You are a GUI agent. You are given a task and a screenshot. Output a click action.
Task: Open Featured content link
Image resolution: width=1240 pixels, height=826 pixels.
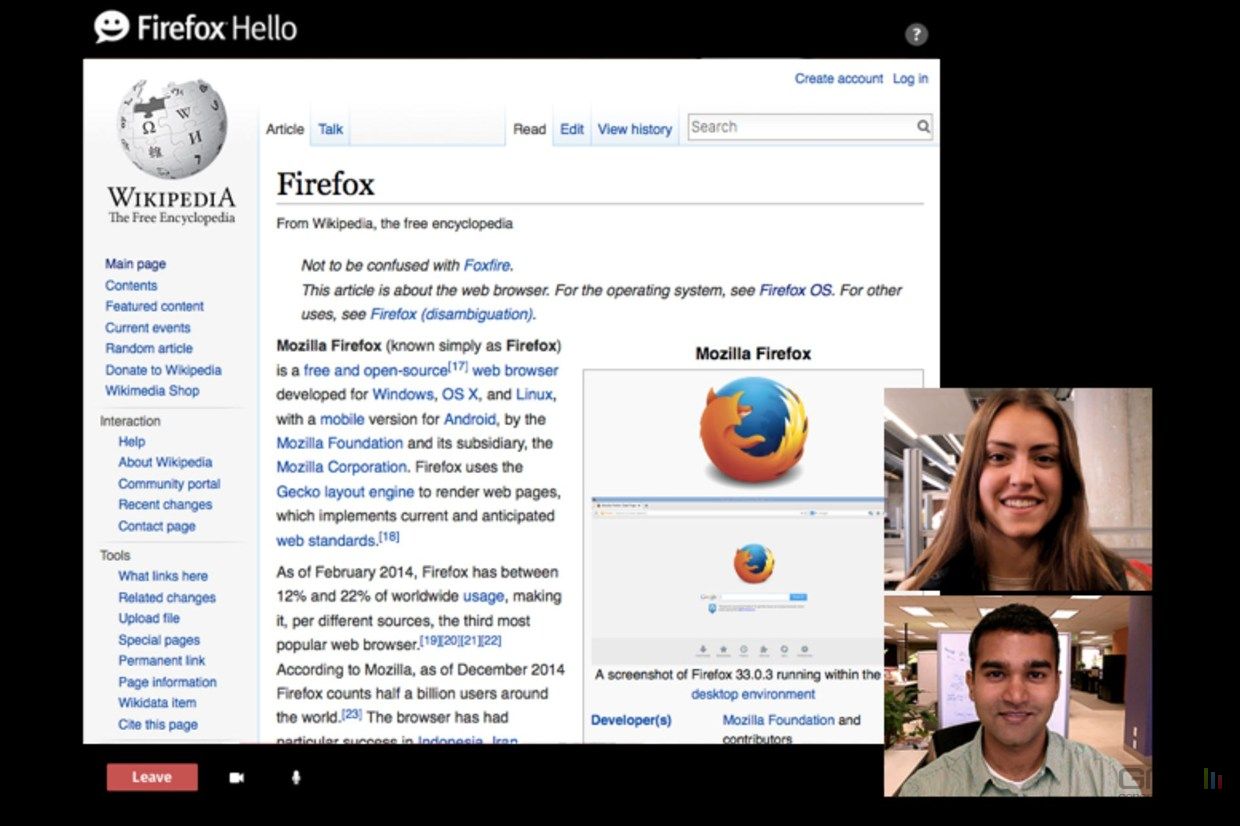click(x=154, y=306)
